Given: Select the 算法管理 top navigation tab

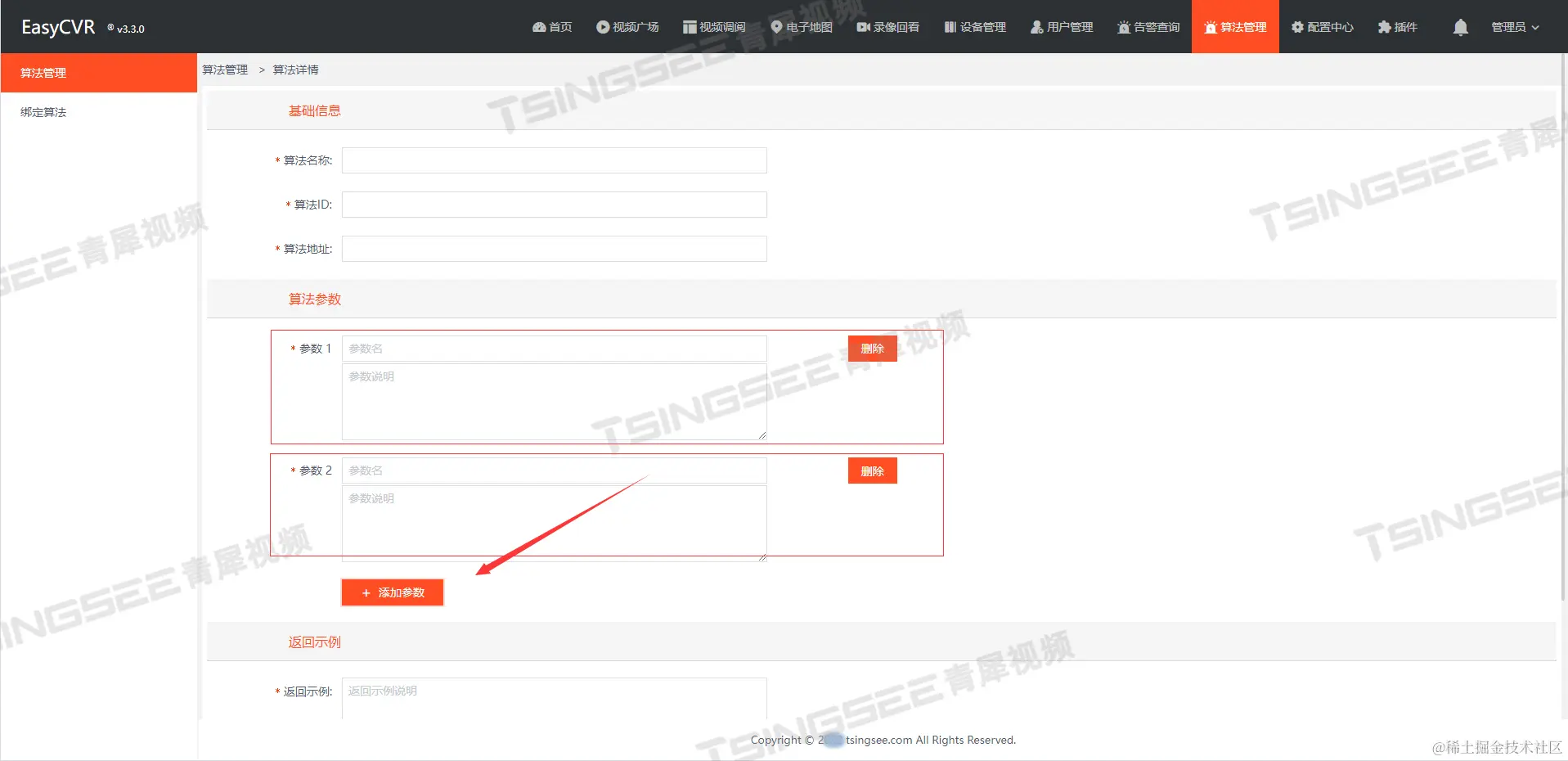Looking at the screenshot, I should (1235, 27).
